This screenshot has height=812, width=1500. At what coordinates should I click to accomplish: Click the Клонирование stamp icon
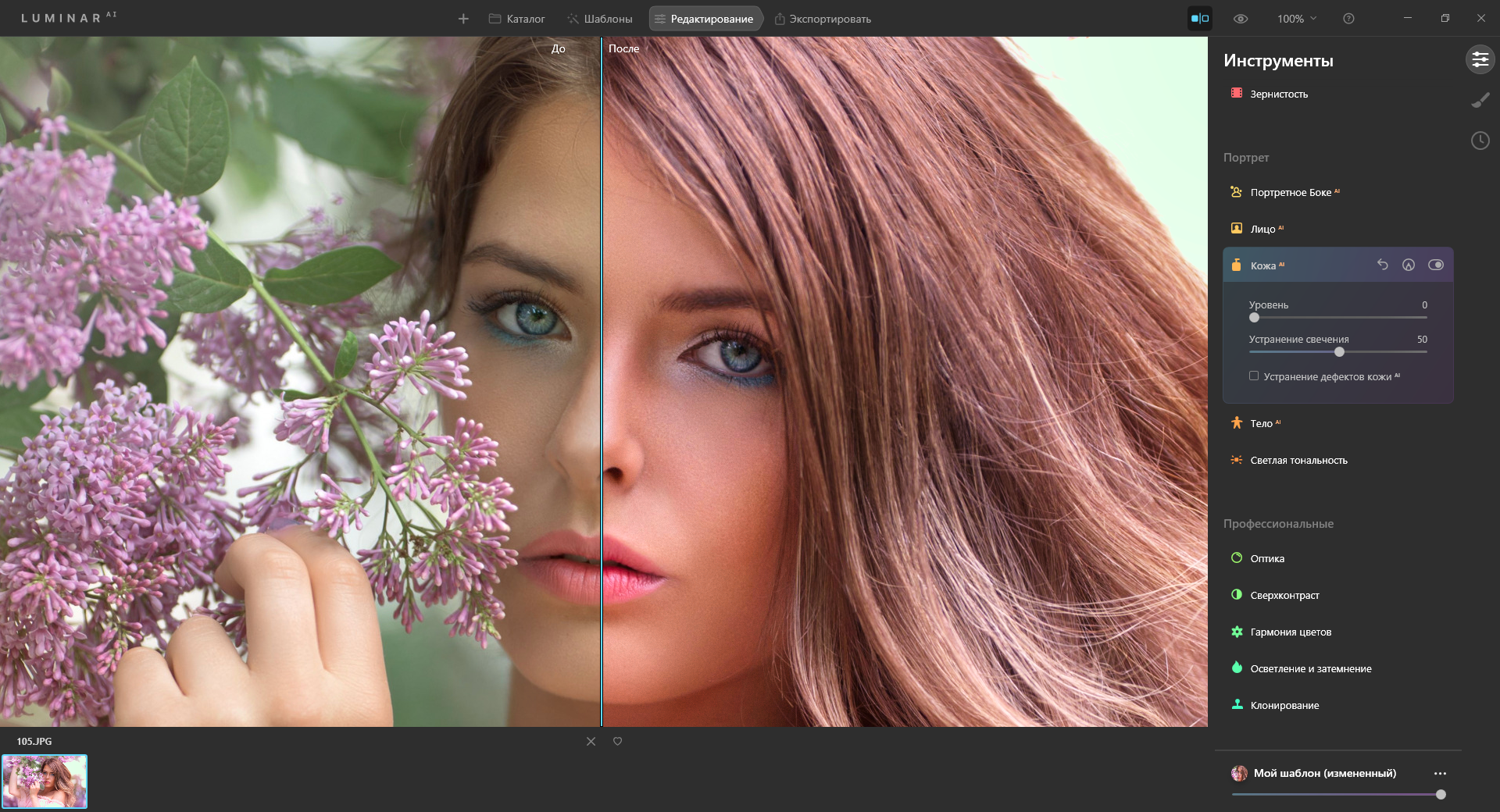(1237, 704)
